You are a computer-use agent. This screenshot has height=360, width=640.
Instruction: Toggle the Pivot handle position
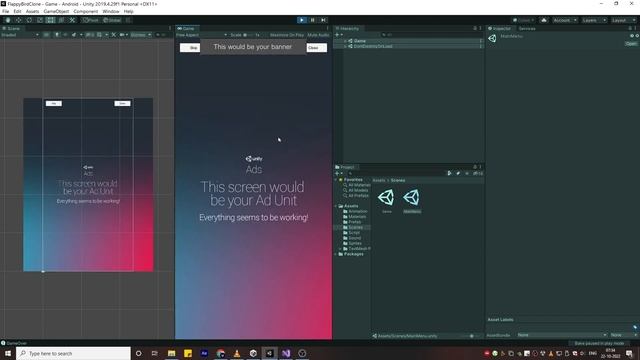click(91, 20)
